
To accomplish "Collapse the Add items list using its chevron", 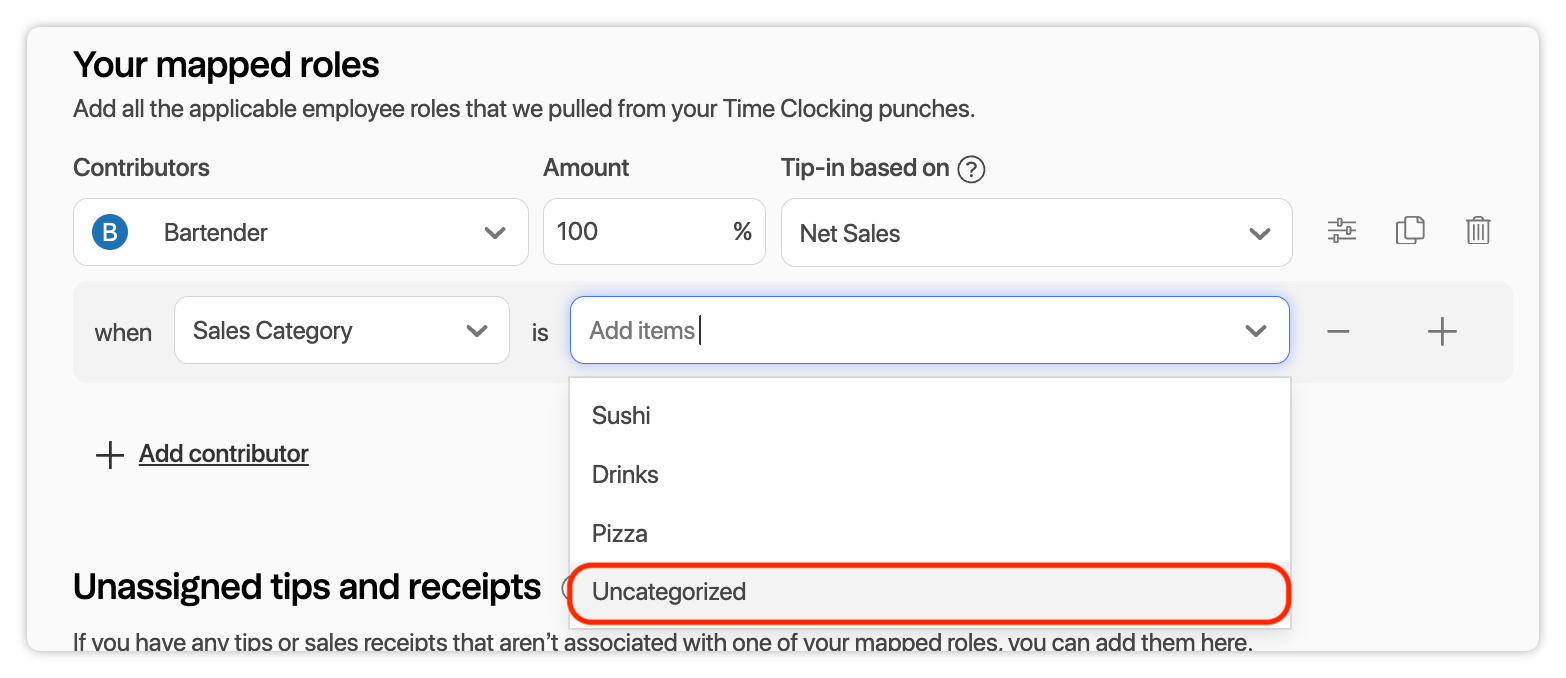I will pos(1255,331).
